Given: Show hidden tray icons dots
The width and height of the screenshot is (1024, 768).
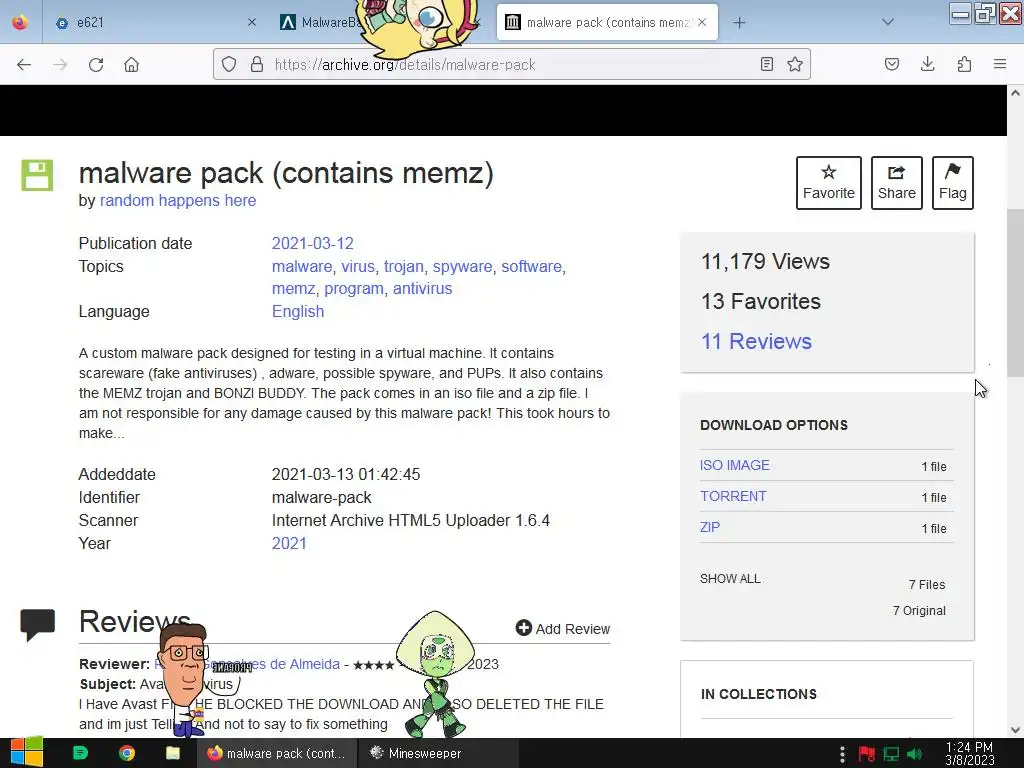Looking at the screenshot, I should pyautogui.click(x=842, y=754).
